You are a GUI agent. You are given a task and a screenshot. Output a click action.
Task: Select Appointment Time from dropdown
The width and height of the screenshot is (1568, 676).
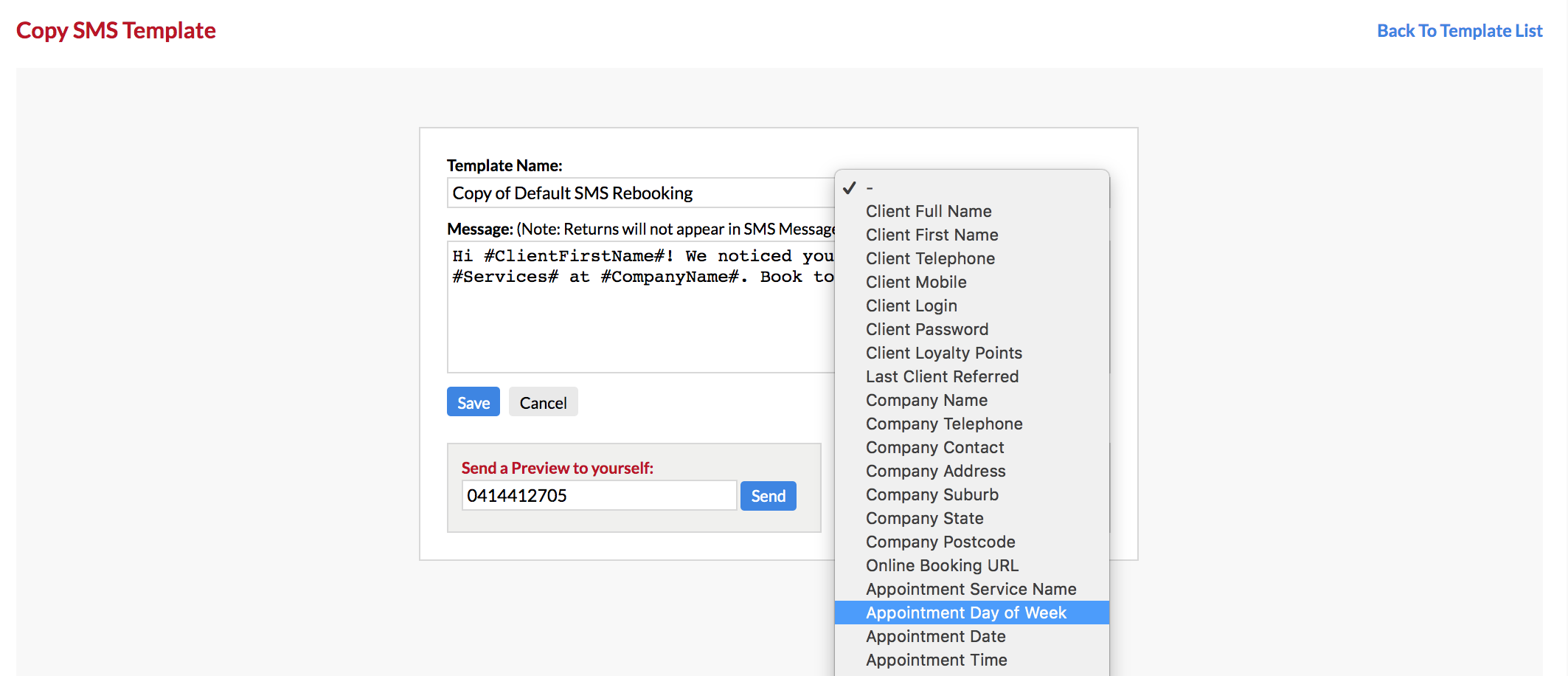coord(936,660)
